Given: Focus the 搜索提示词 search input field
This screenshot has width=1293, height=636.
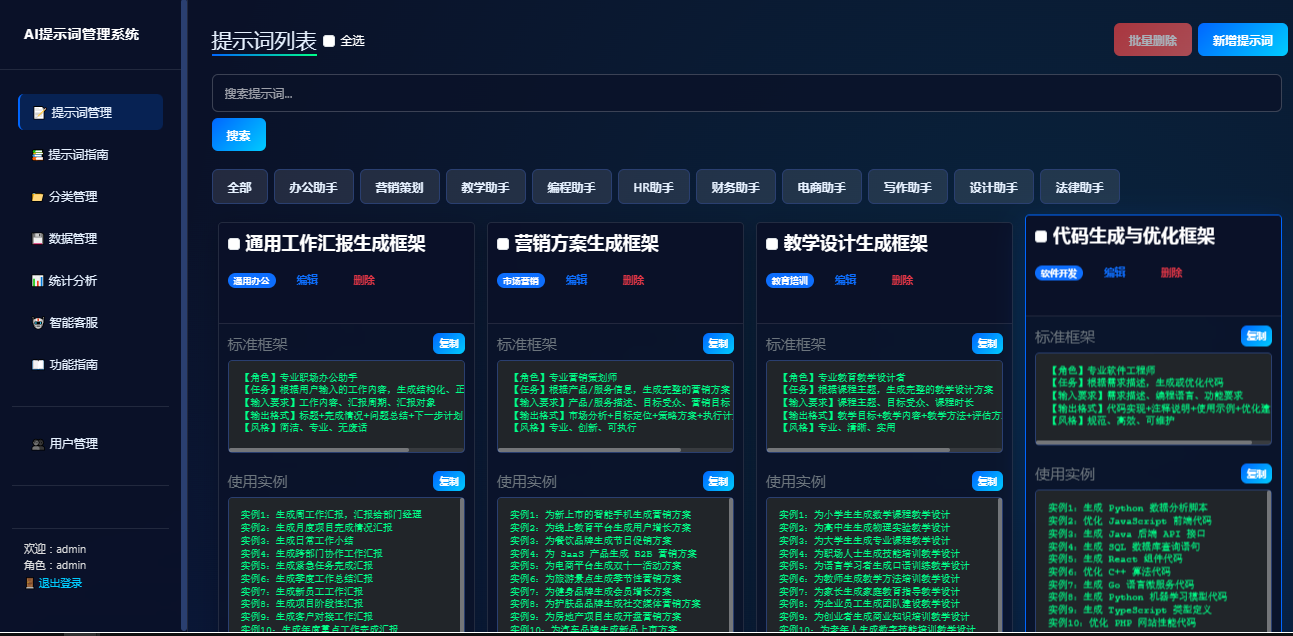Looking at the screenshot, I should 746,93.
